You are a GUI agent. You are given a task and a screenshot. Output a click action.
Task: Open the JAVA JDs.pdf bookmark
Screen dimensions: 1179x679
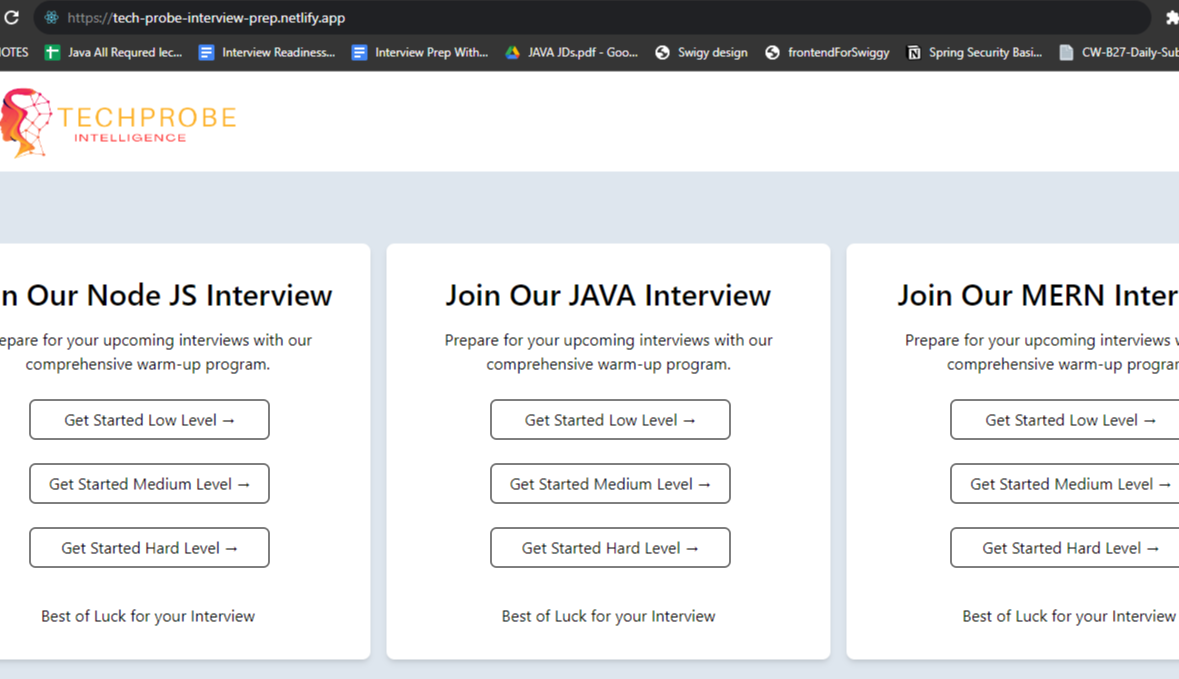click(x=571, y=52)
